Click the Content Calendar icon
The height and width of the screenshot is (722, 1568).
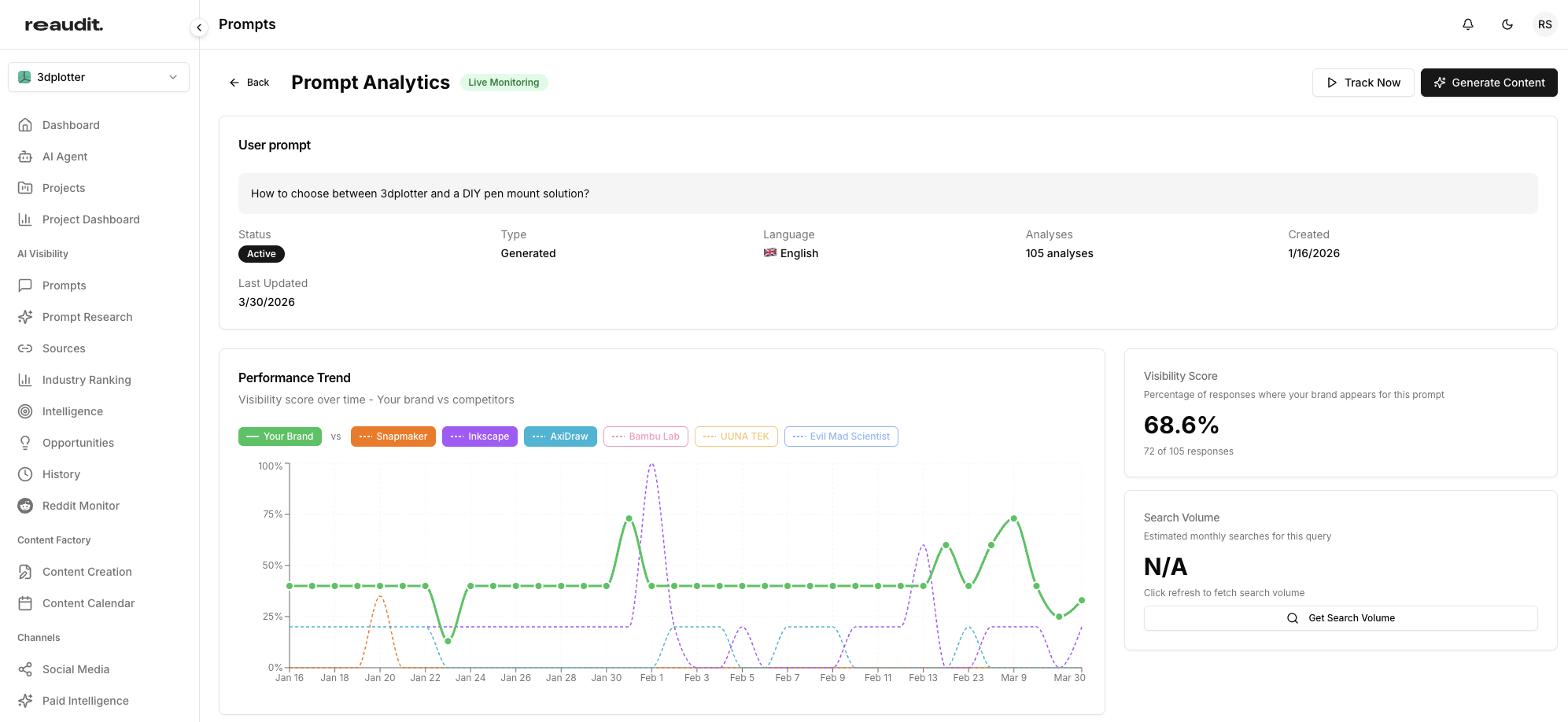pyautogui.click(x=25, y=603)
